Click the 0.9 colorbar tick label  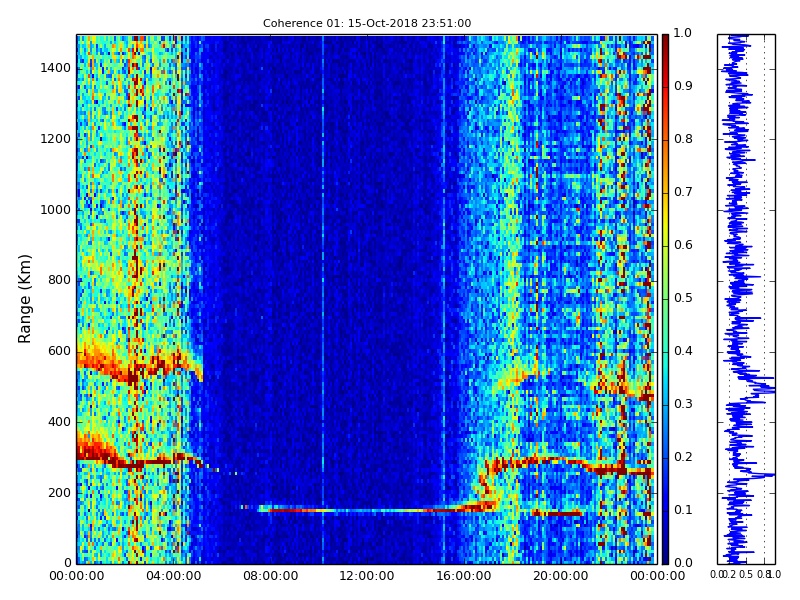(x=683, y=86)
